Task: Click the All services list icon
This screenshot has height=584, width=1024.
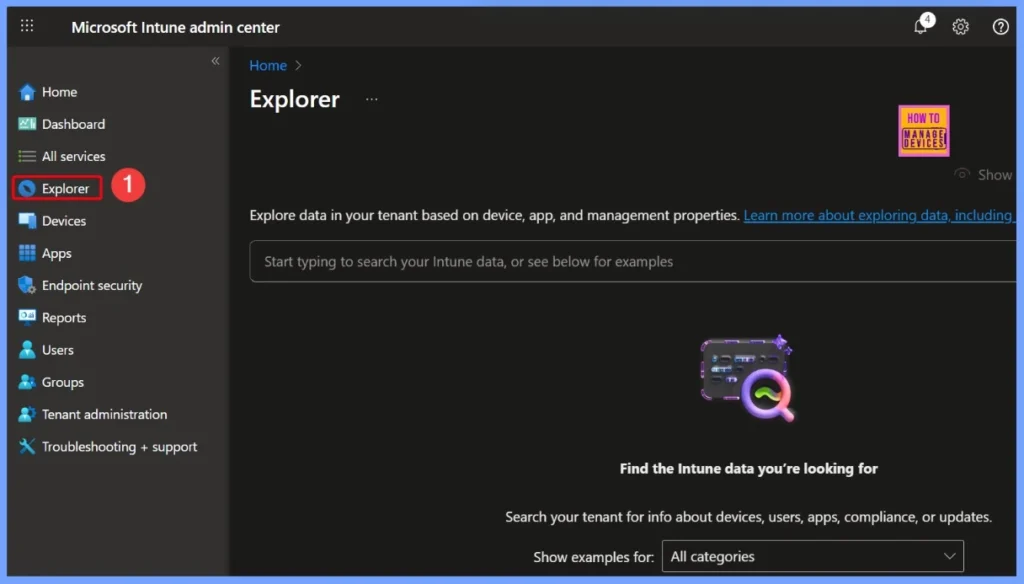Action: (x=27, y=156)
